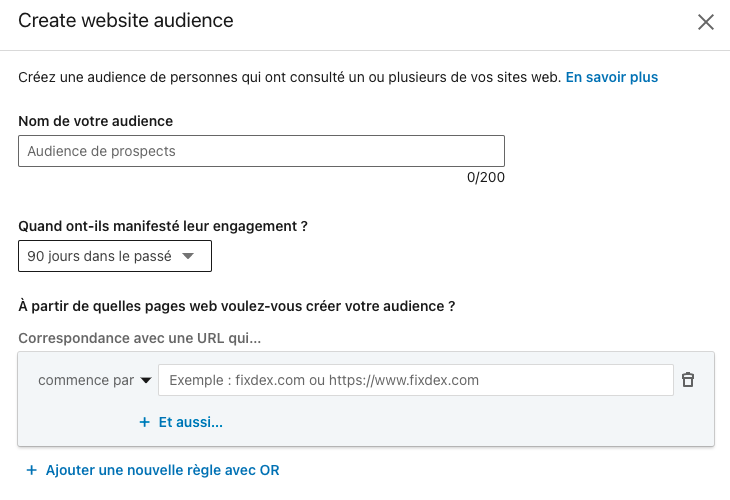Click the plus icon beside Et aussi
This screenshot has height=500, width=730.
click(x=145, y=422)
